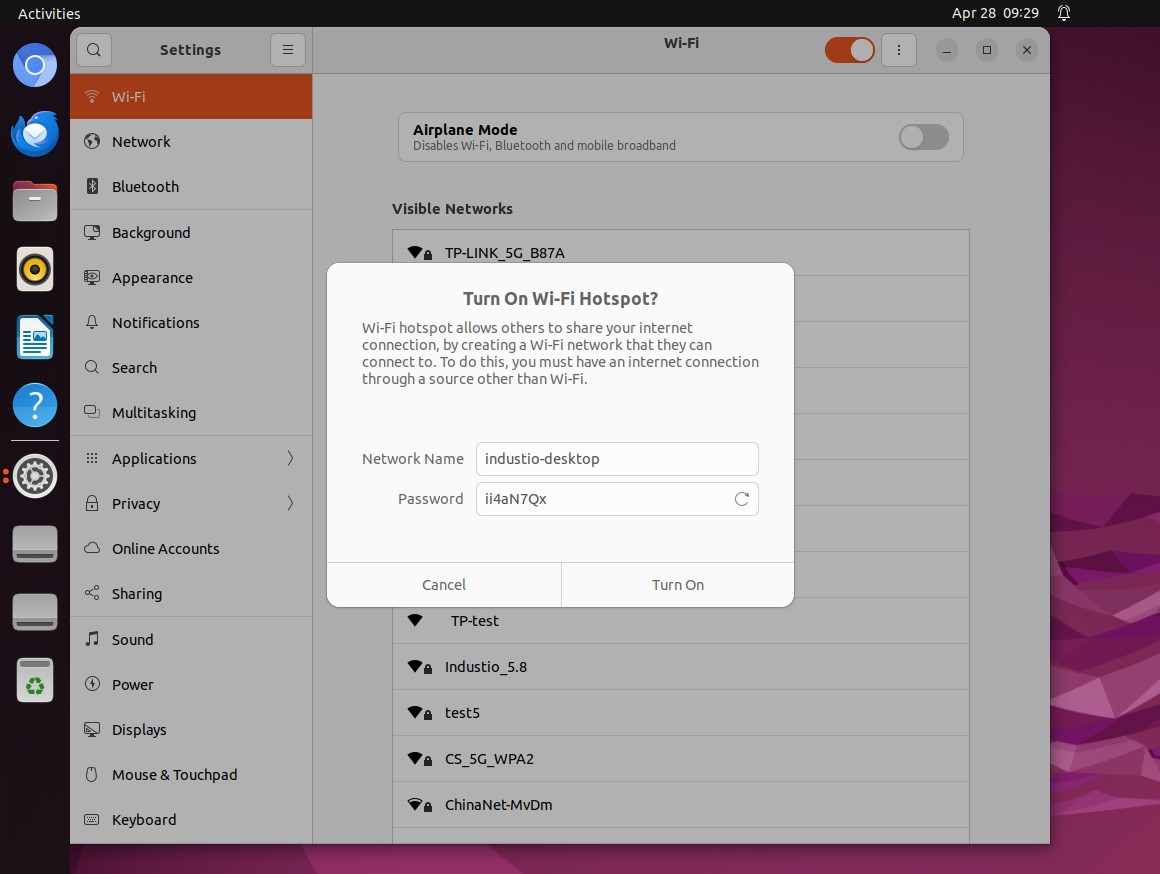Toggle the Wi-Fi switch in header

pos(849,50)
